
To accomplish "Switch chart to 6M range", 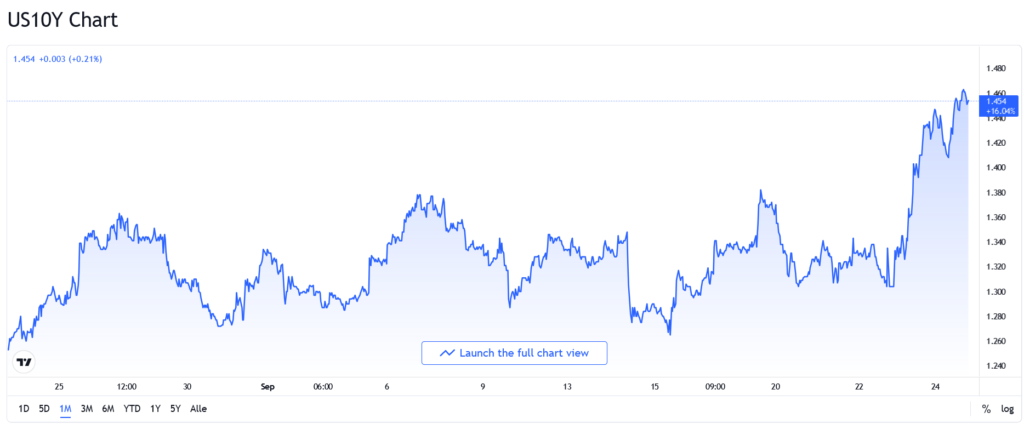I will [x=108, y=408].
